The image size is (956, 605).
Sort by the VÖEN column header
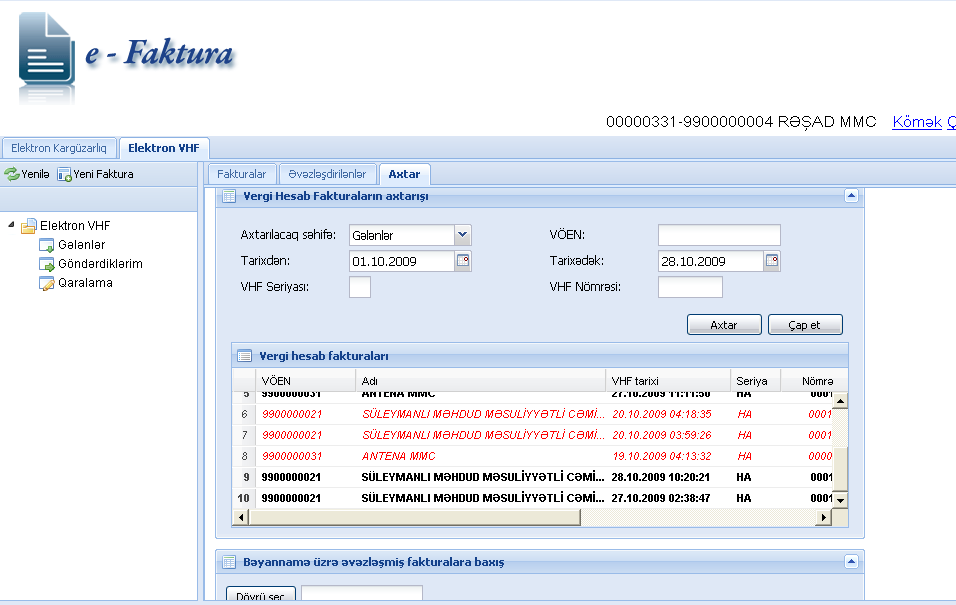[305, 381]
